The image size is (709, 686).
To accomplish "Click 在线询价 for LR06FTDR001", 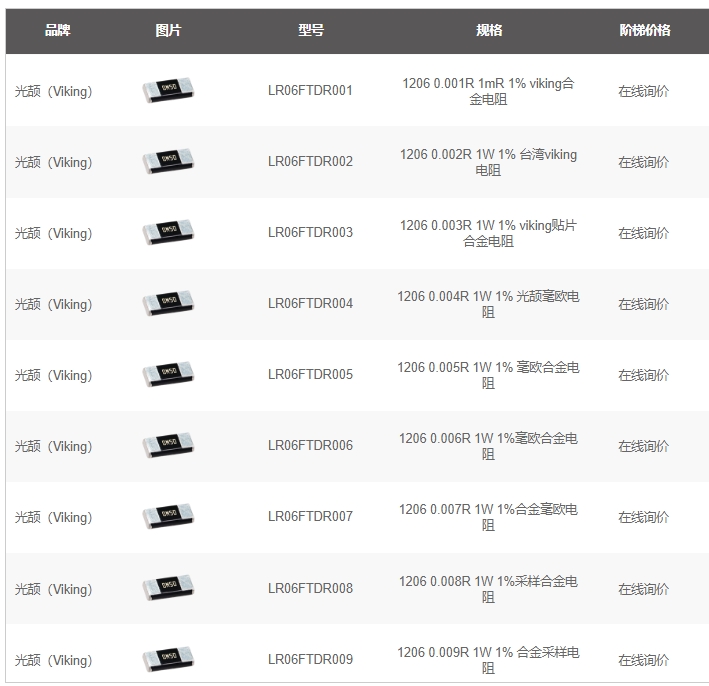I will 643,91.
